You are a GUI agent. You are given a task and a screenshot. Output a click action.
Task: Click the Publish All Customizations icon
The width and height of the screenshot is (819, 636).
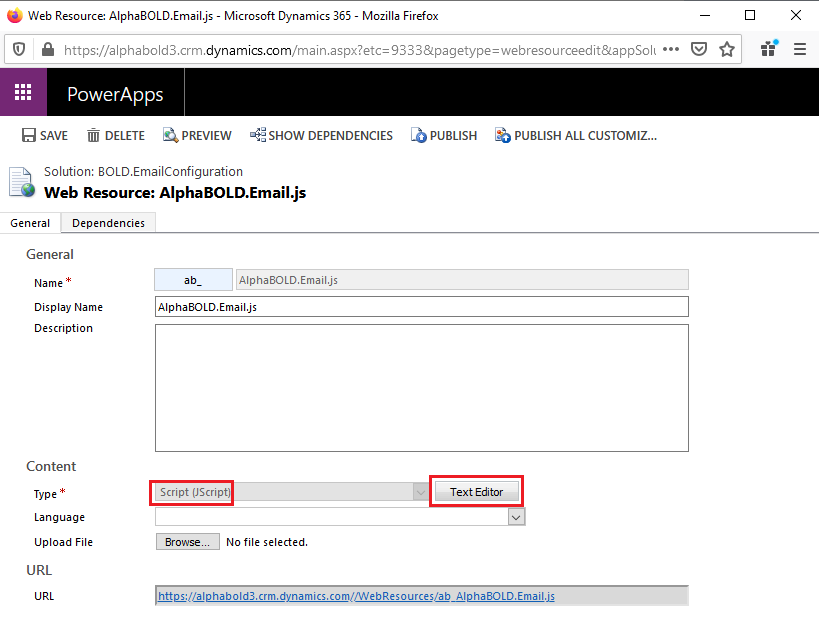coord(502,135)
